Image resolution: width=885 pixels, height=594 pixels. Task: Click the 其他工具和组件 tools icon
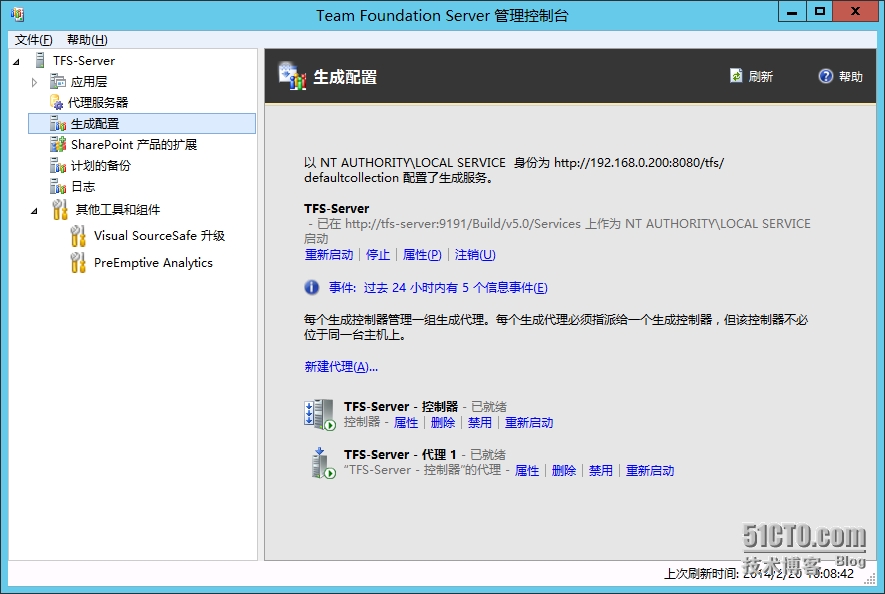click(x=60, y=209)
